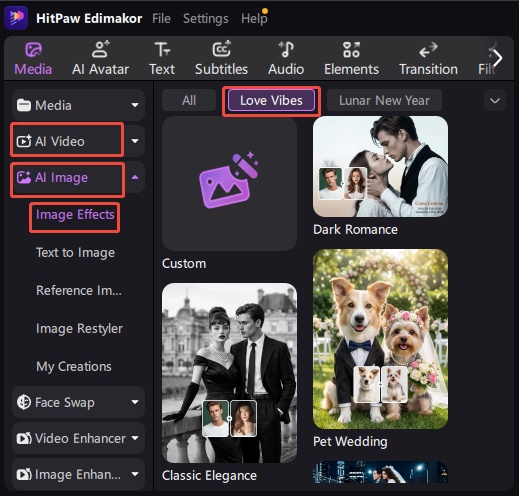Expand the category list chevron

(495, 100)
